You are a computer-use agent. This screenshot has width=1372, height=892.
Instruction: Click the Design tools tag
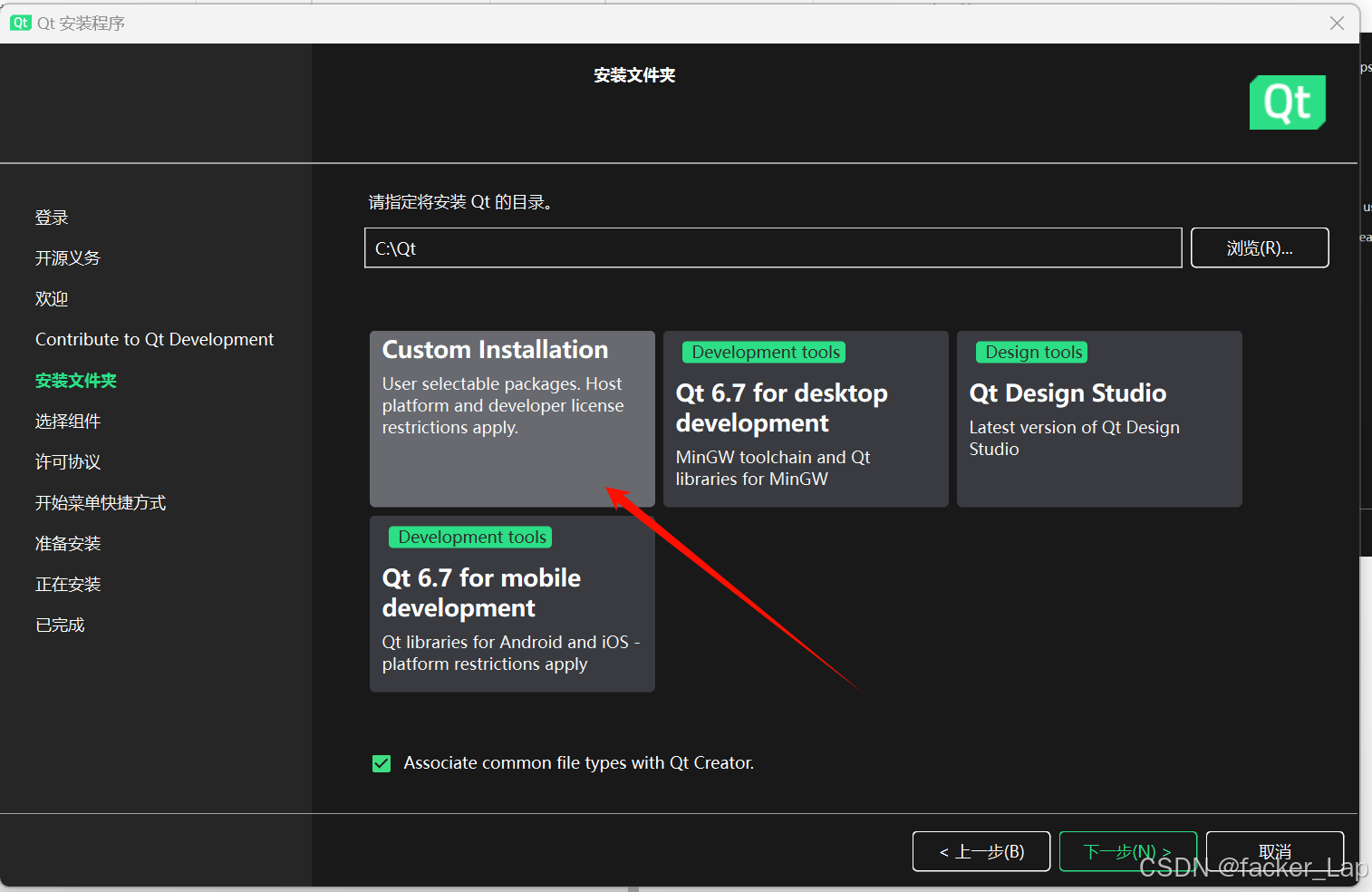click(1033, 353)
